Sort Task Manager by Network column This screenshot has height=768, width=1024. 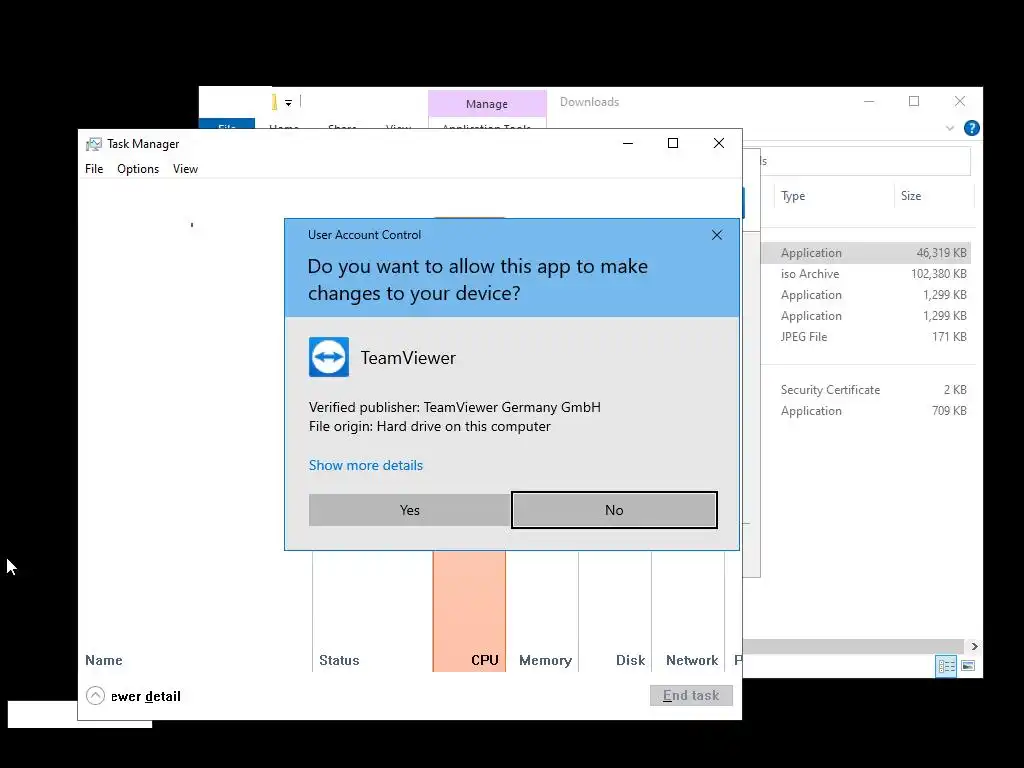[692, 660]
